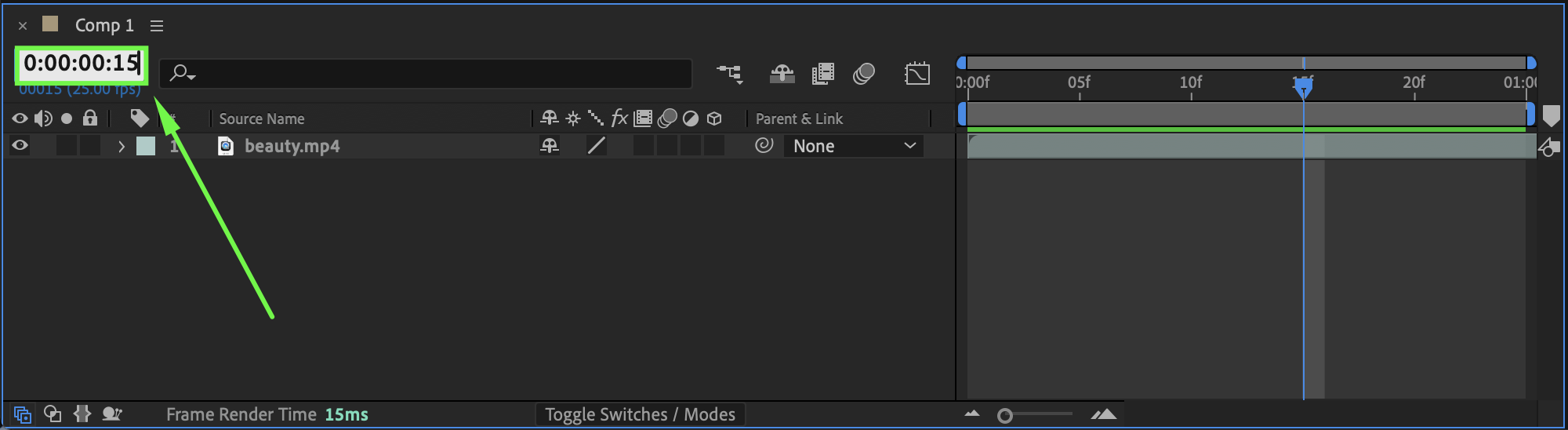Enable frame blending for the composition
Screen dimensions: 1568x430
[822, 74]
